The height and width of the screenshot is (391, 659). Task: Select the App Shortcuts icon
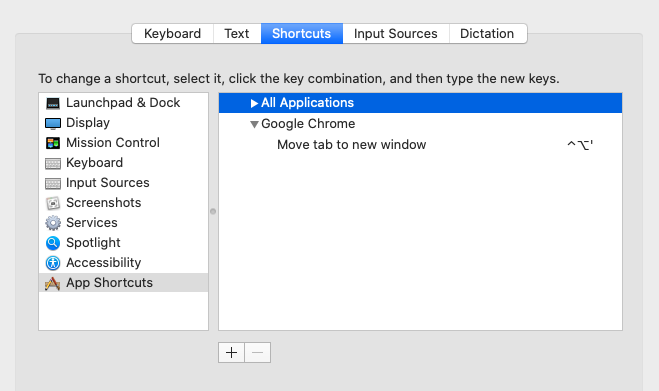point(53,283)
